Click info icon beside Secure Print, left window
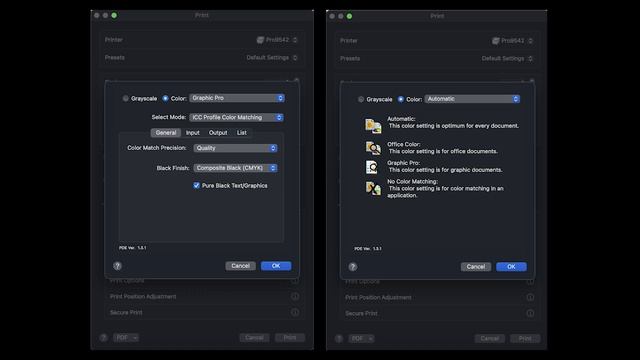Viewport: 640px width, 360px height. point(295,312)
